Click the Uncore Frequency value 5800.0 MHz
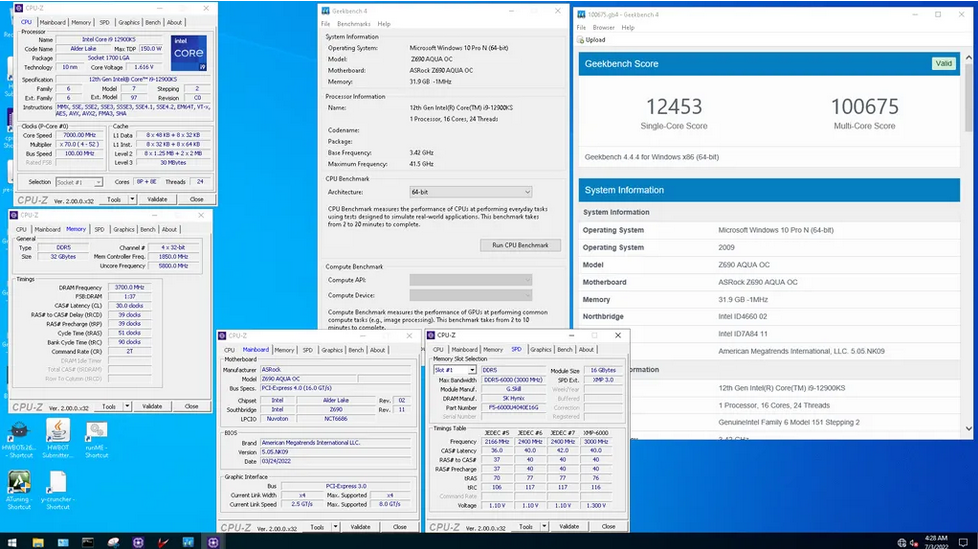Viewport: 978px width, 549px height. 173,266
